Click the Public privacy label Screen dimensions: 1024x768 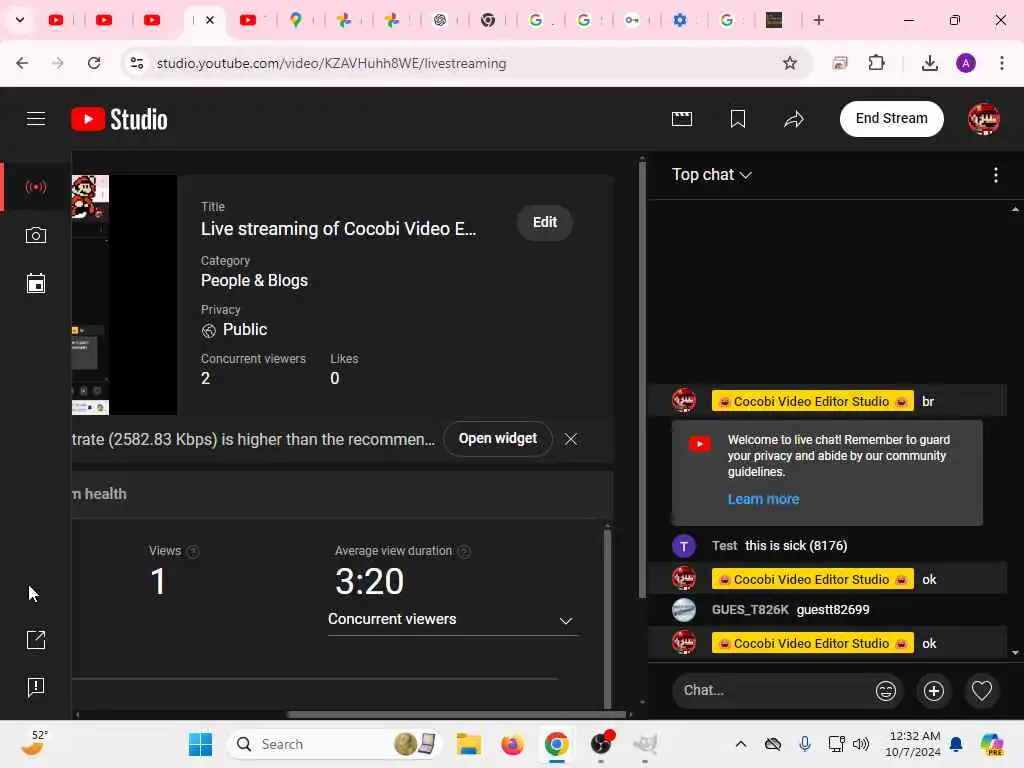coord(245,330)
